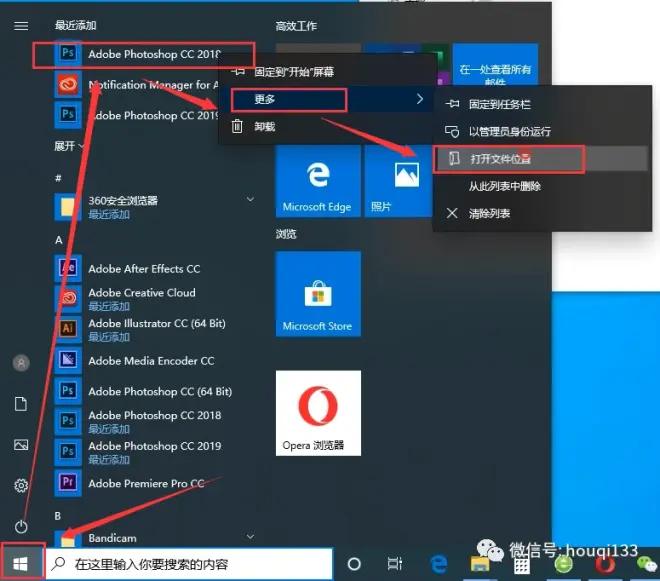Image resolution: width=660 pixels, height=581 pixels.
Task: Select 打开文件位置 in submenu
Action: coord(542,159)
